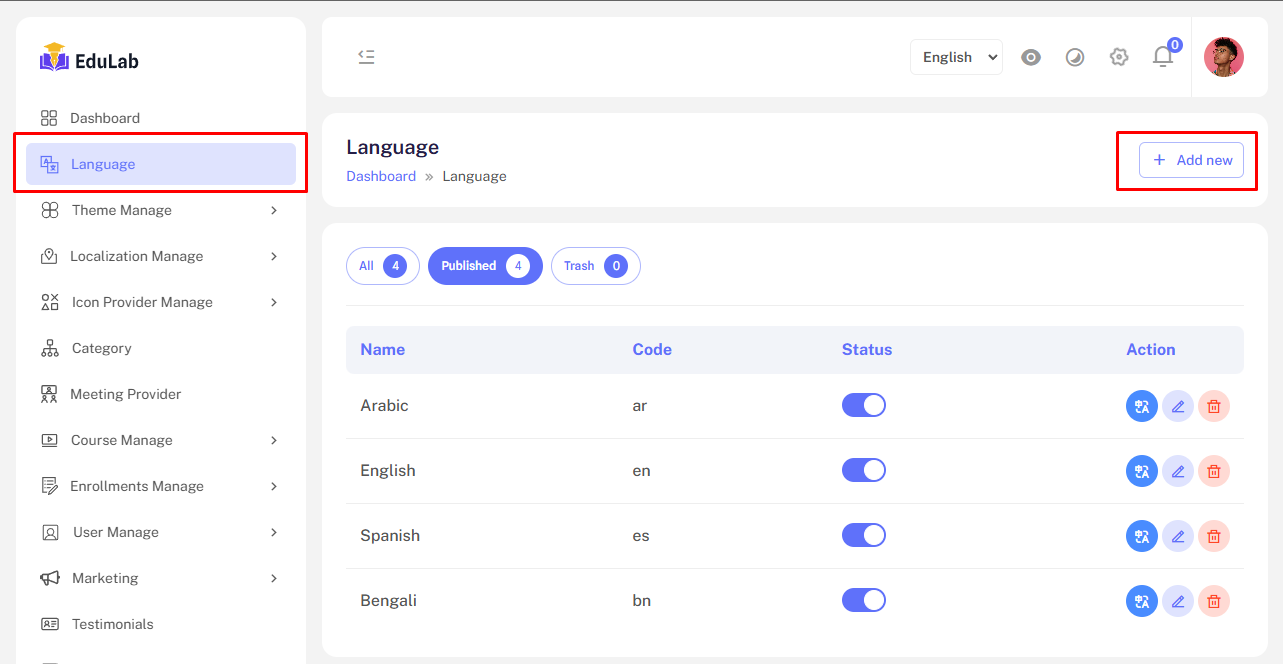Open the user profile avatar
The width and height of the screenshot is (1283, 664).
pos(1223,57)
